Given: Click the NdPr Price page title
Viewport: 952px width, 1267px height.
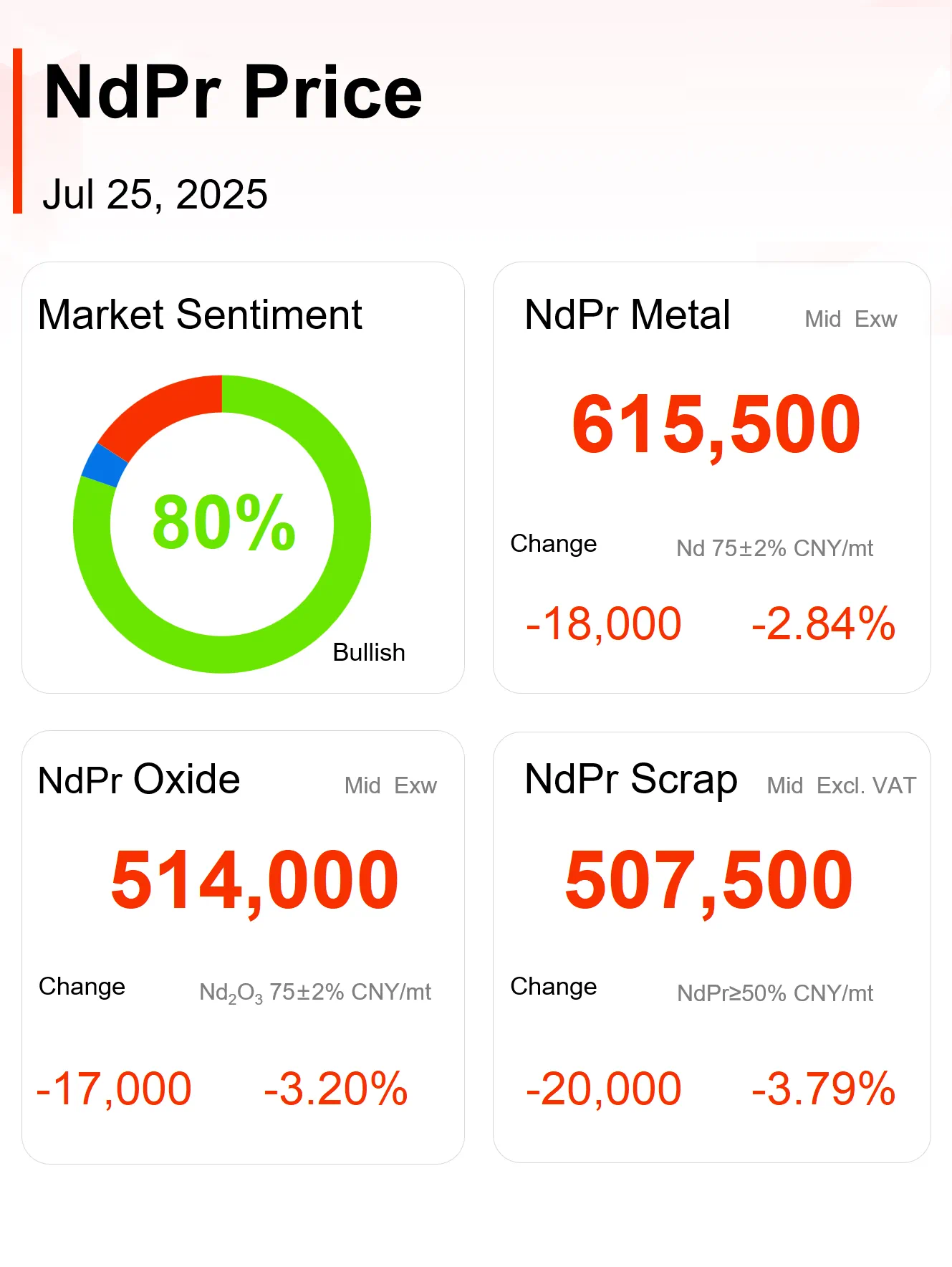Looking at the screenshot, I should tap(233, 93).
